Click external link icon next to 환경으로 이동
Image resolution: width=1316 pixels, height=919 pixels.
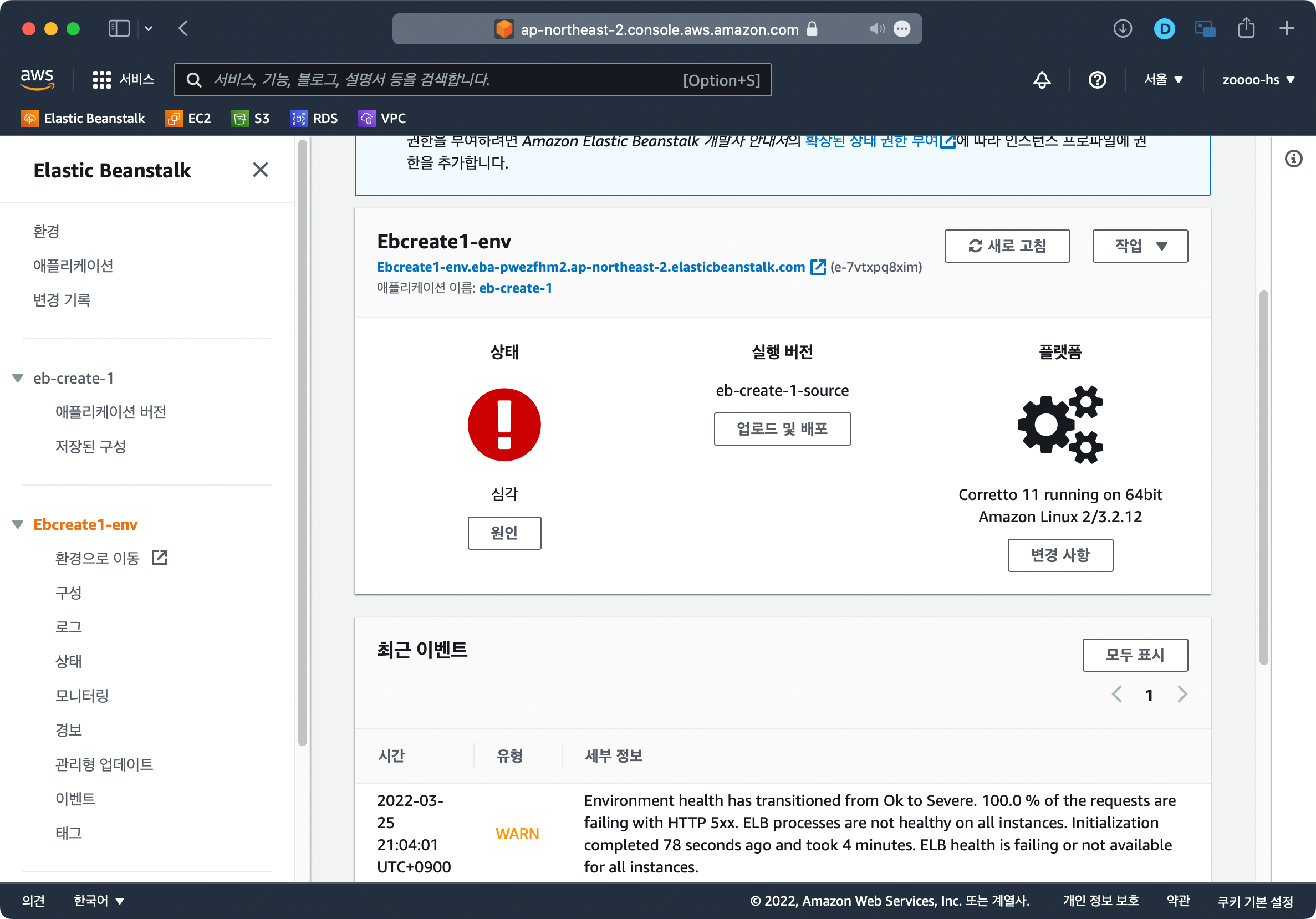(x=159, y=558)
